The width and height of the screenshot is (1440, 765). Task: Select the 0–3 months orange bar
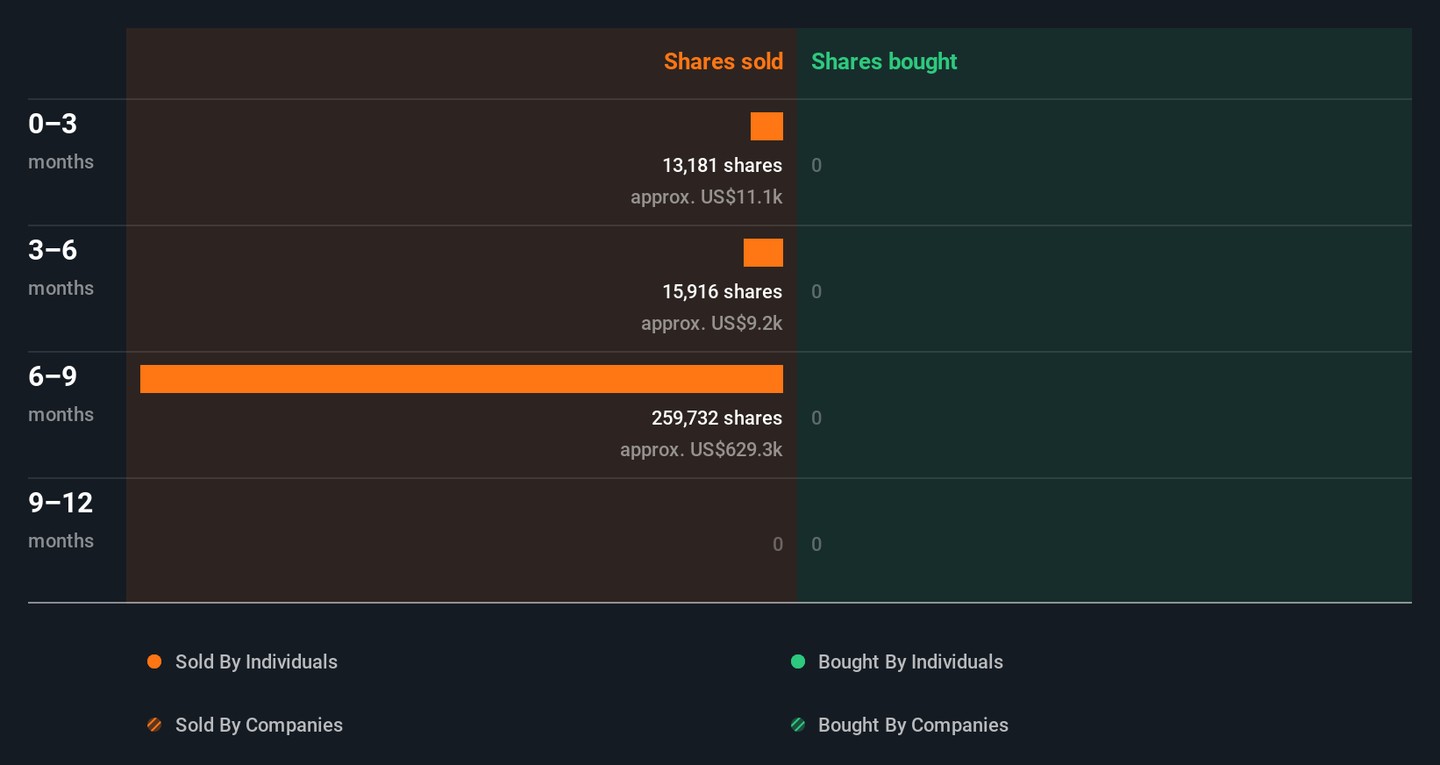(767, 127)
